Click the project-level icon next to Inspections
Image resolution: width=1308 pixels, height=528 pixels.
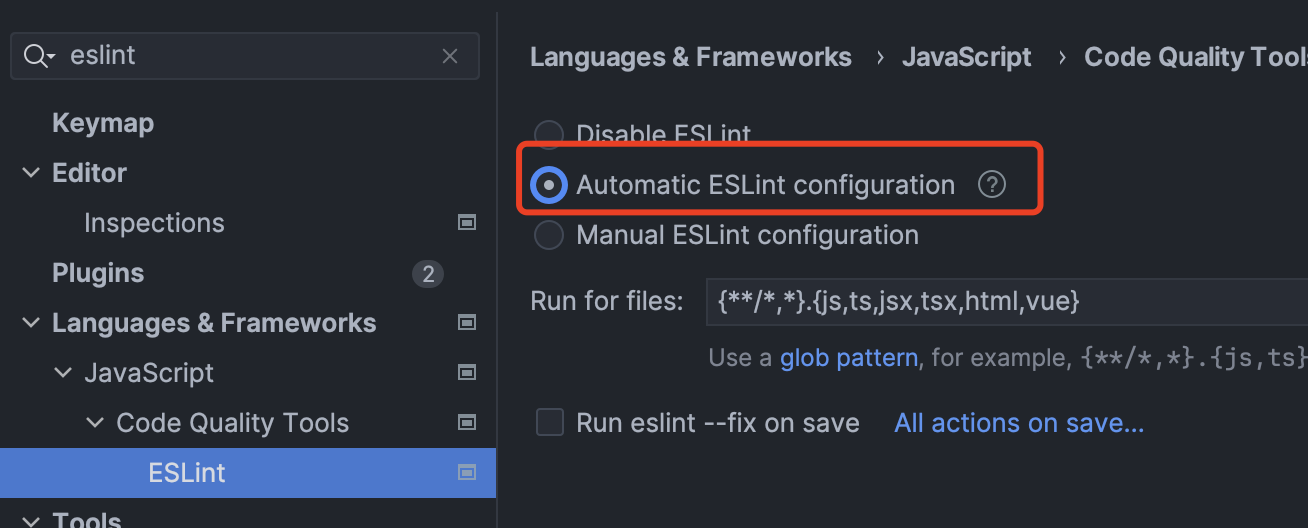pyautogui.click(x=466, y=223)
